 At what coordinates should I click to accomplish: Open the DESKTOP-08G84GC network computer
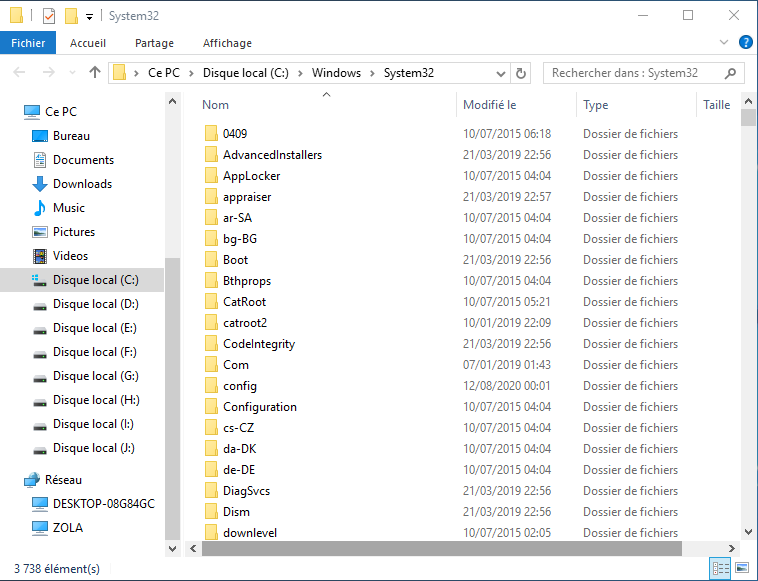point(93,504)
